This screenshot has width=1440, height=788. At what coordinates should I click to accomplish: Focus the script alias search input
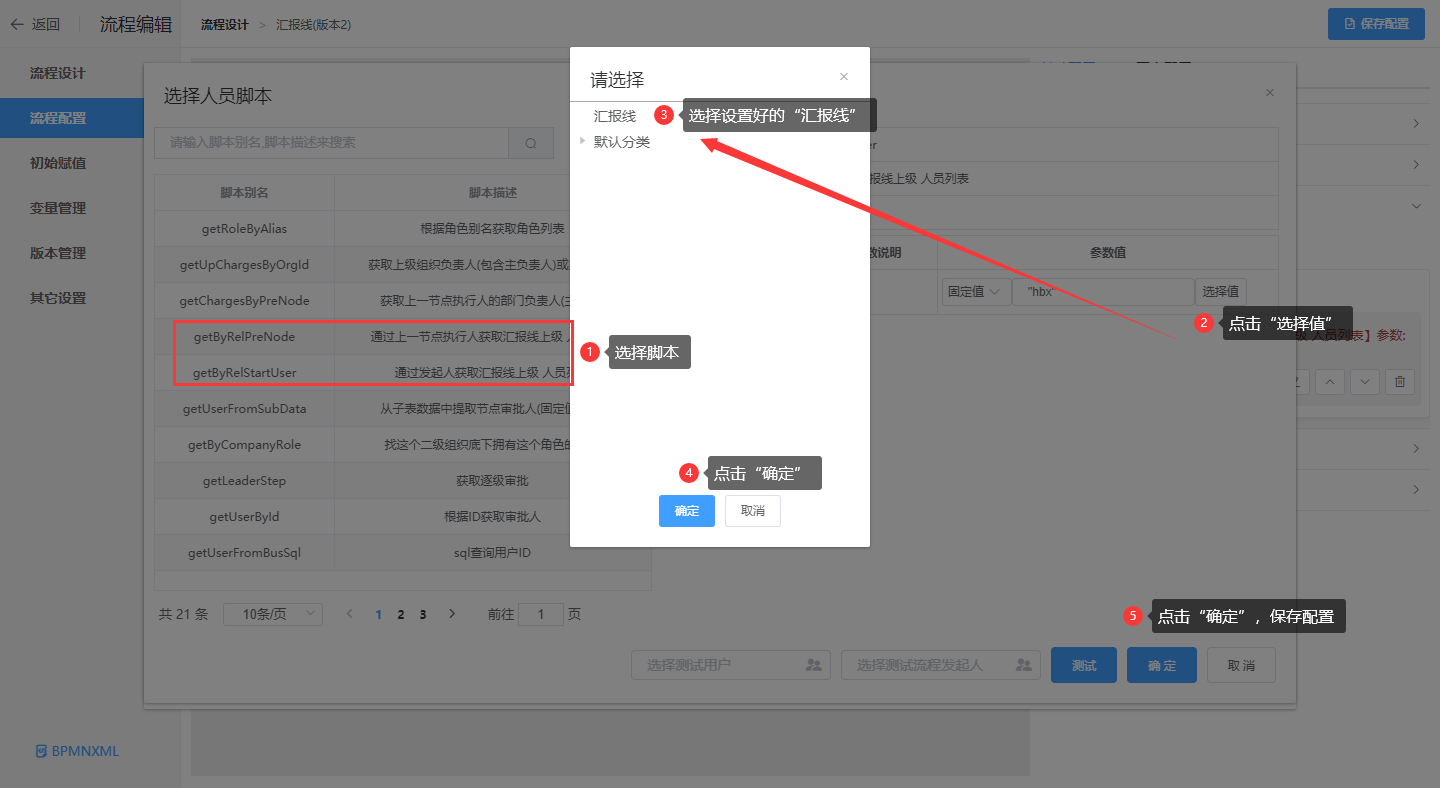332,143
